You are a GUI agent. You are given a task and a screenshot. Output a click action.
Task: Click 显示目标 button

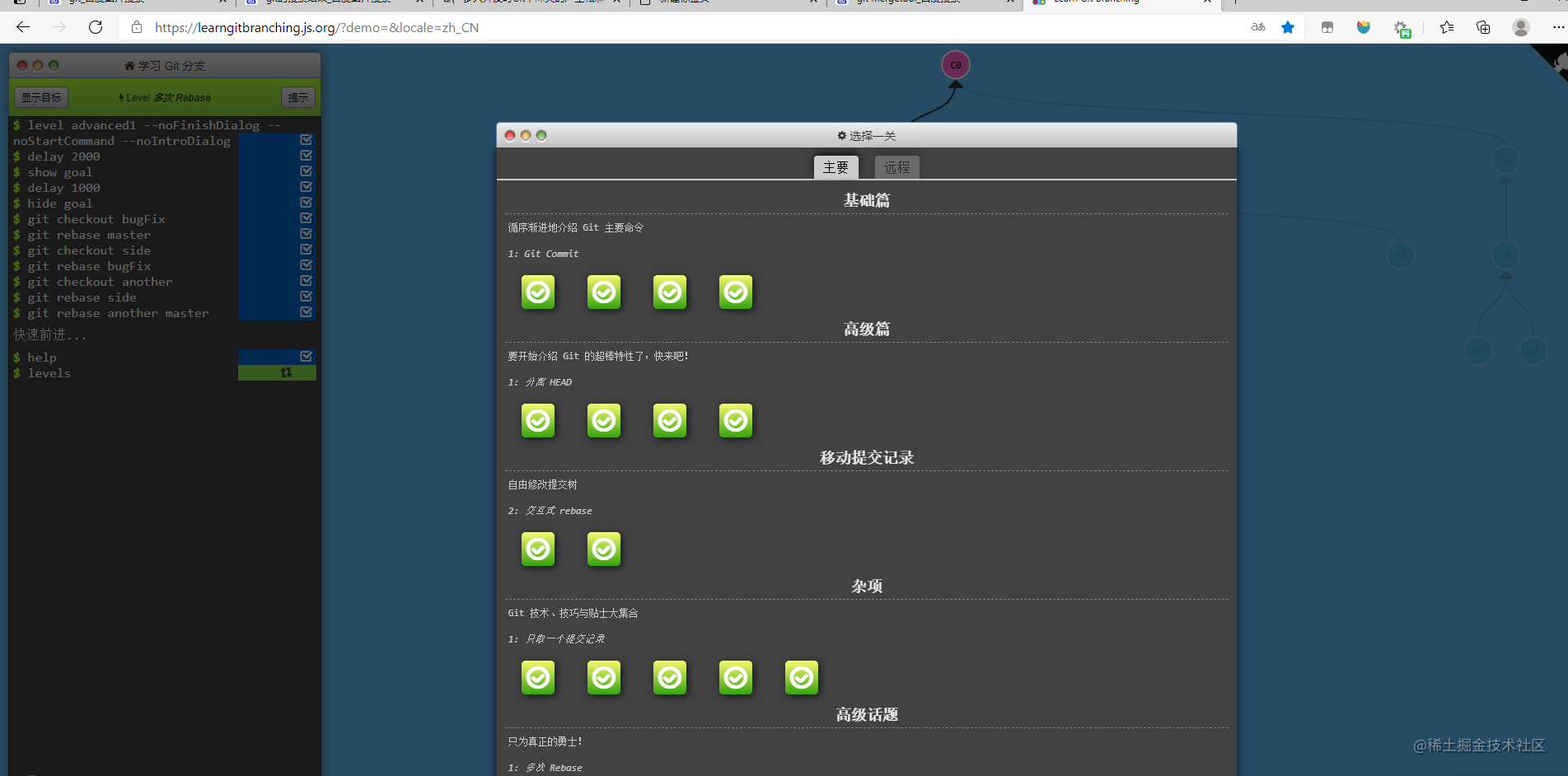click(41, 97)
